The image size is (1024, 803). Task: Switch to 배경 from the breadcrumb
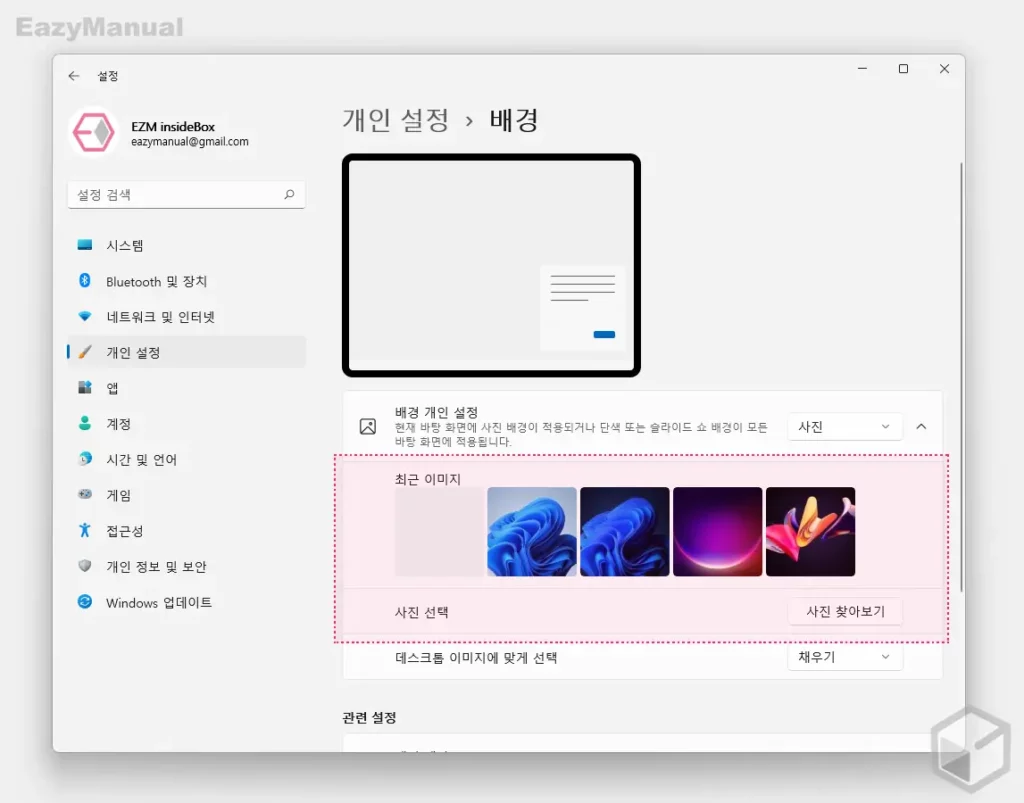click(x=513, y=120)
